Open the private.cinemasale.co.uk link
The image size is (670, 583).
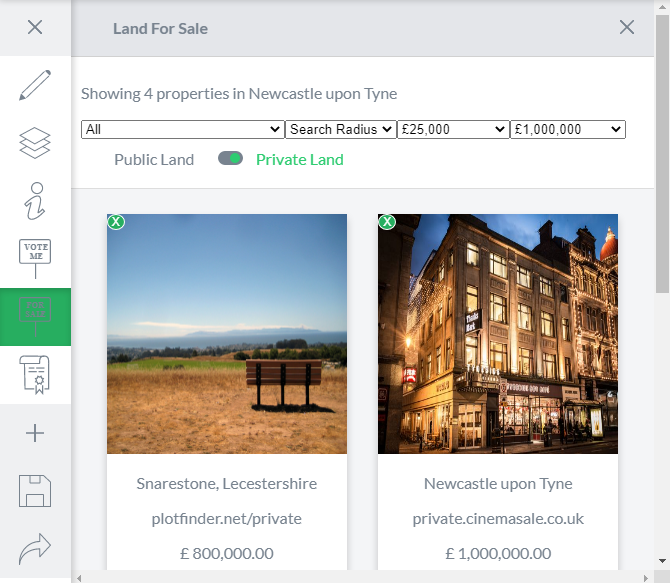[x=498, y=519]
